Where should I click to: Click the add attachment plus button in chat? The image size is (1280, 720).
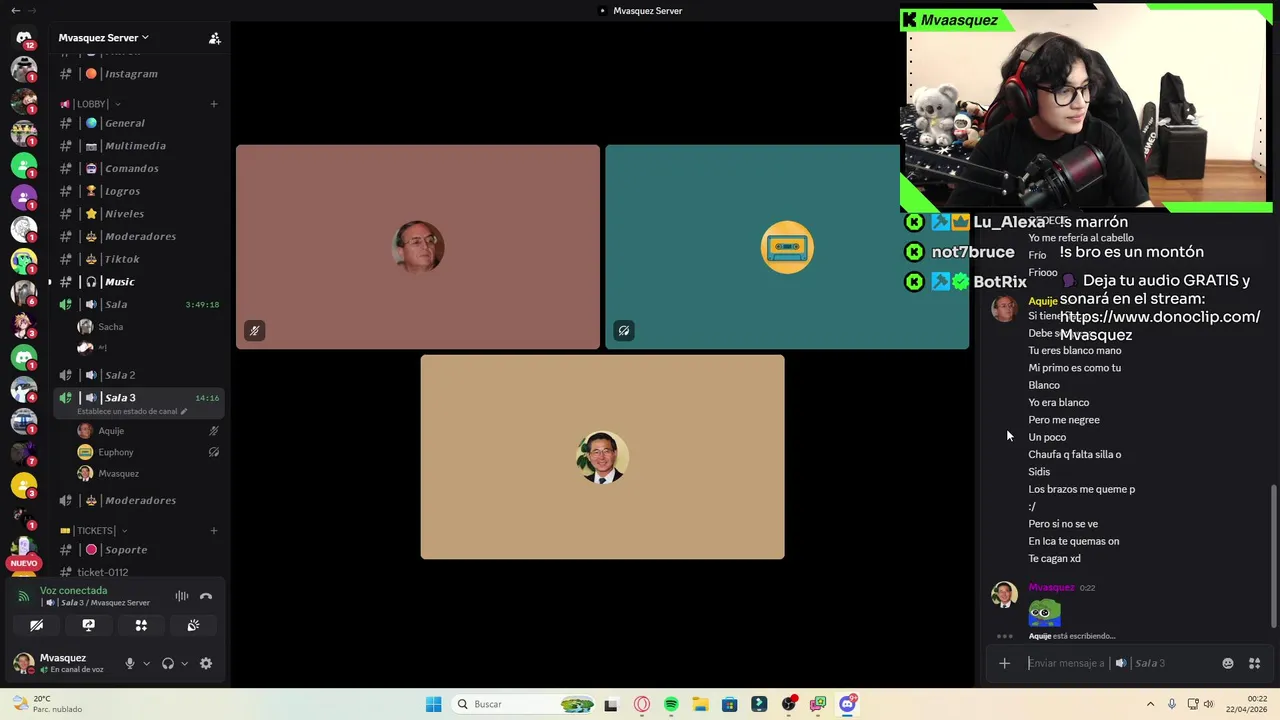tap(1004, 663)
